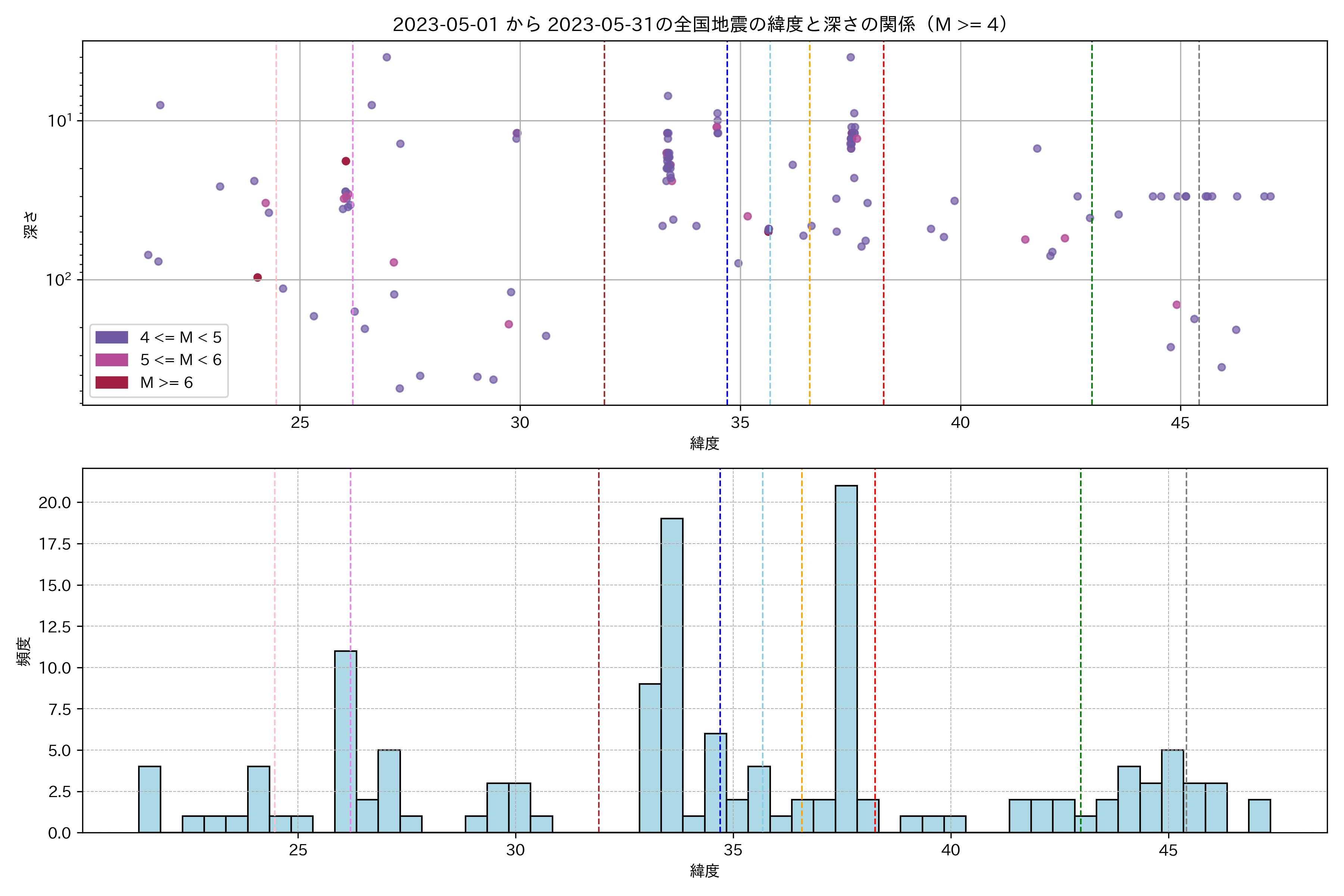Click the topmost scatter point near latitude 27

[x=386, y=57]
